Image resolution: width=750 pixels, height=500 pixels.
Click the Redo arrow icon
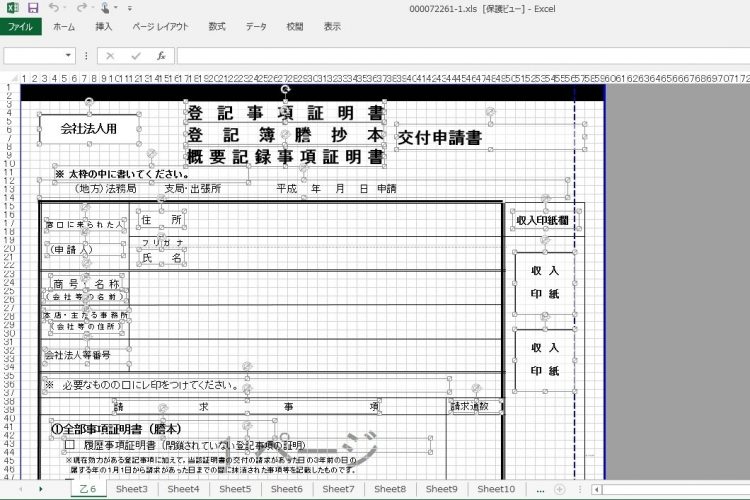(x=82, y=8)
